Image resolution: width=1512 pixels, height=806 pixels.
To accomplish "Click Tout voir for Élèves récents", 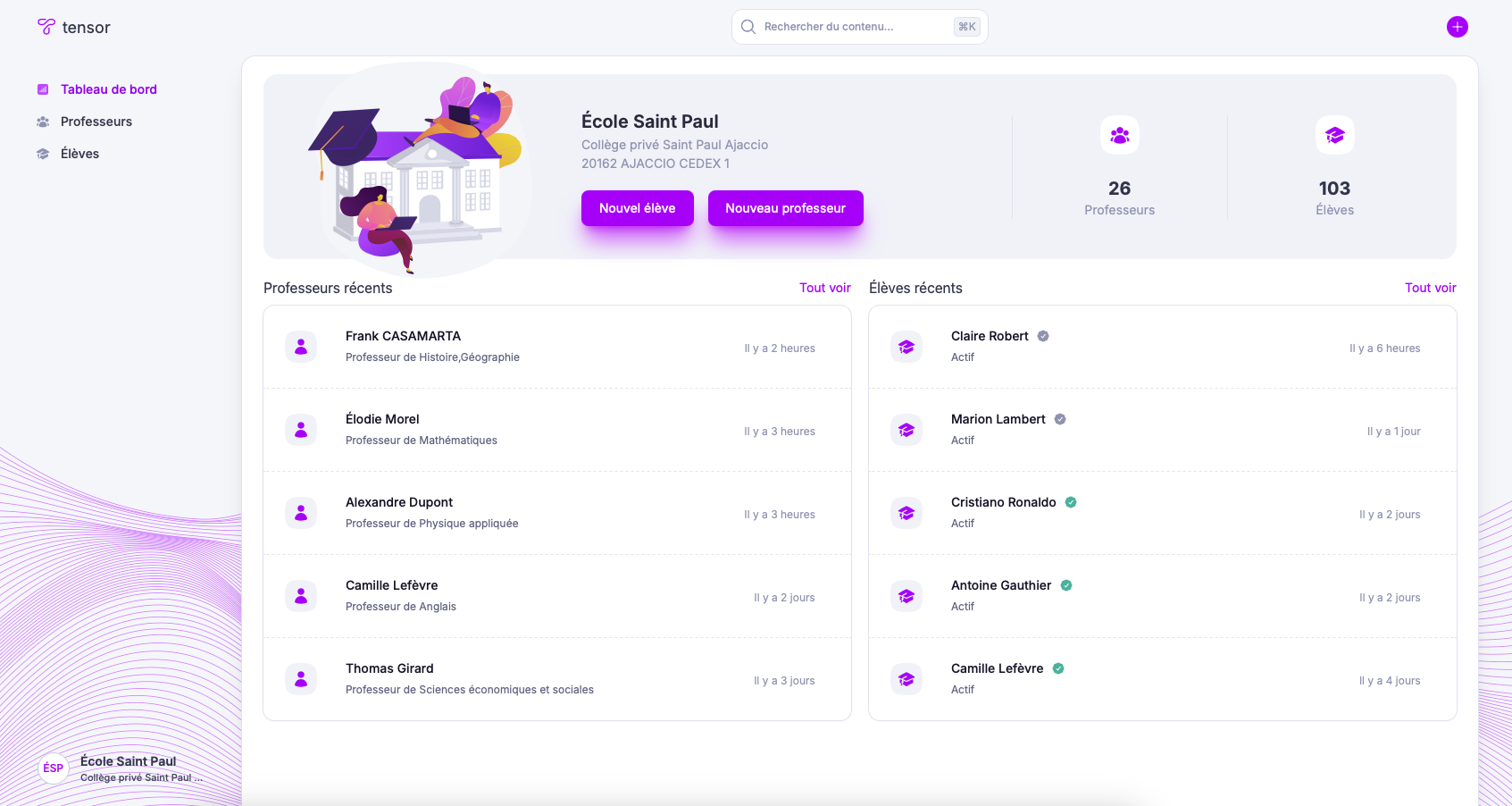I will (1430, 288).
